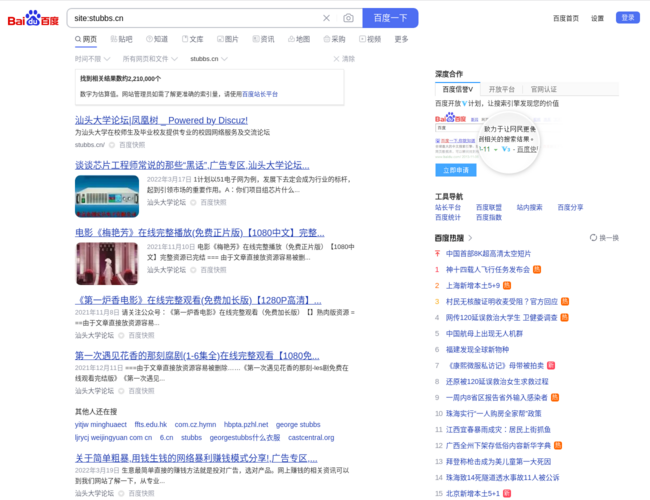Switch to the 地图 tab
Image resolution: width=650 pixels, height=500 pixels.
click(x=299, y=39)
